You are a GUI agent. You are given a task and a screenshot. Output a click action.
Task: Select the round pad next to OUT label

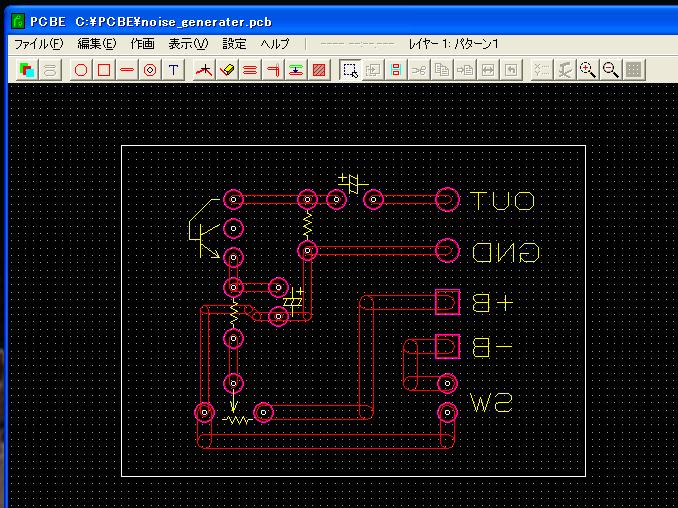point(447,200)
